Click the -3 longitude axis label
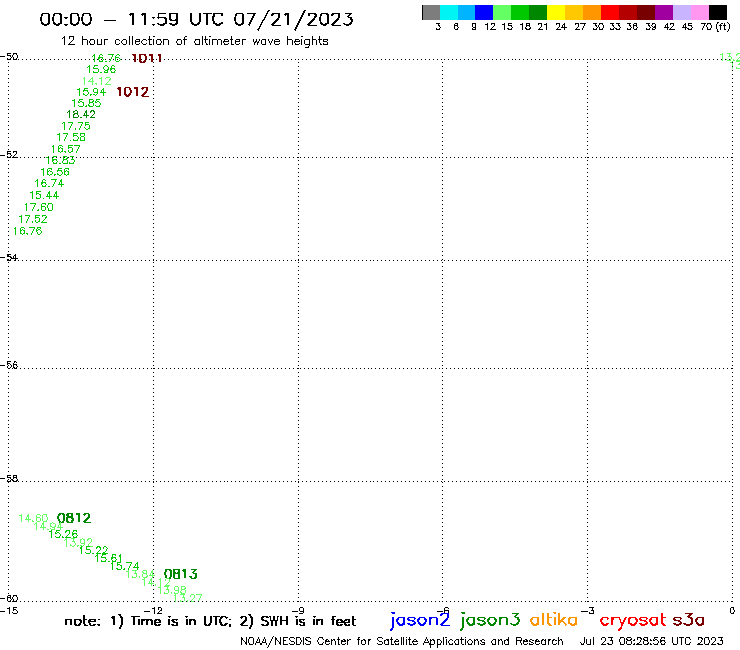Screen dimensions: 740x650 588,611
